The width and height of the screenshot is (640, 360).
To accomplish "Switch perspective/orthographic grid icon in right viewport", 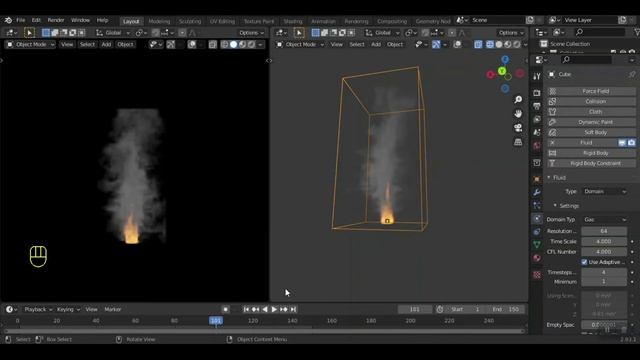I will pos(518,142).
